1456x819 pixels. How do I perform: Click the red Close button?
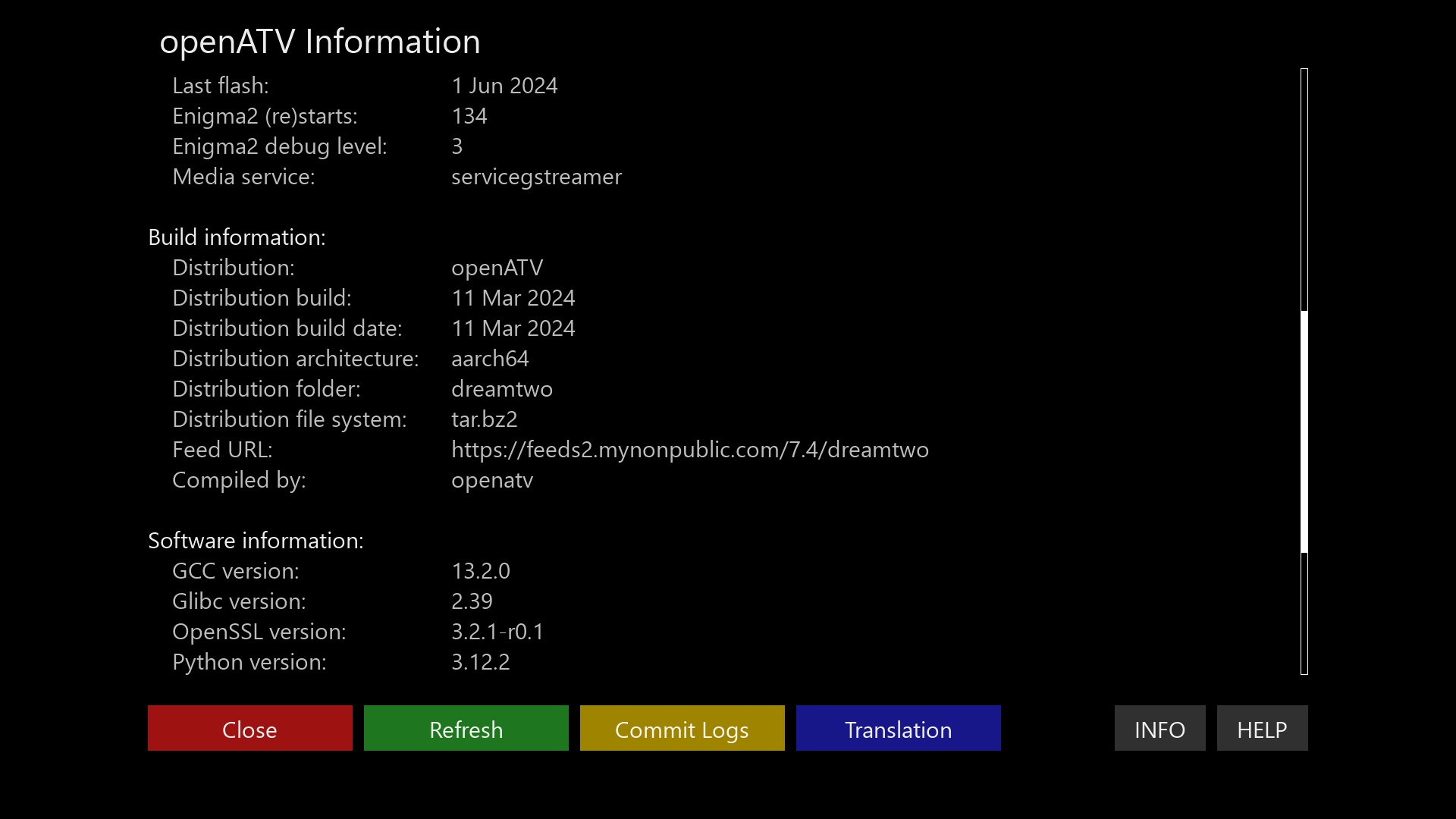pyautogui.click(x=250, y=728)
